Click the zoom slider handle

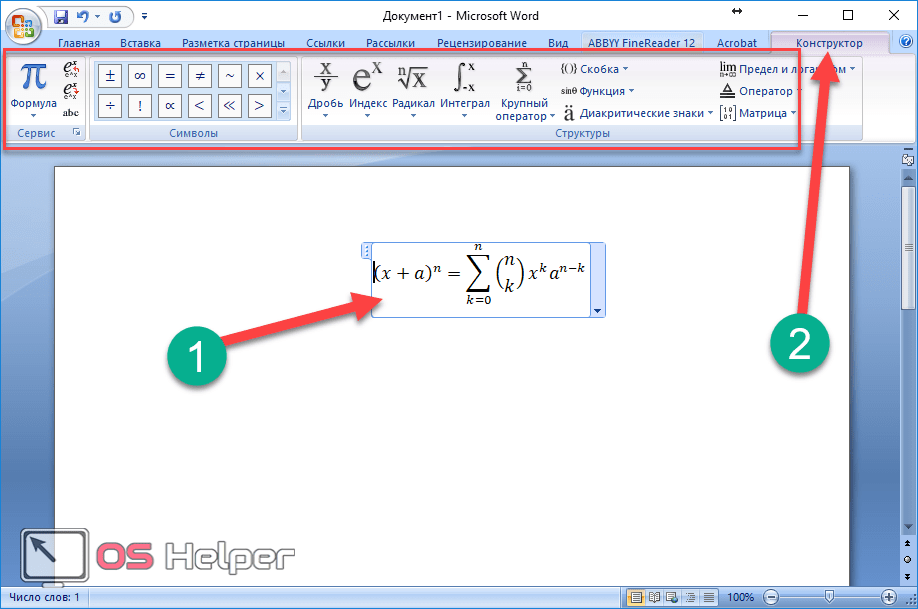click(828, 597)
